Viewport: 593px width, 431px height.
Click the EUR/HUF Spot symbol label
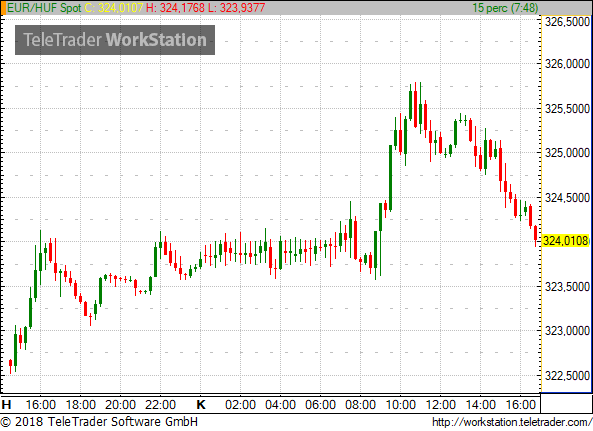(x=44, y=8)
